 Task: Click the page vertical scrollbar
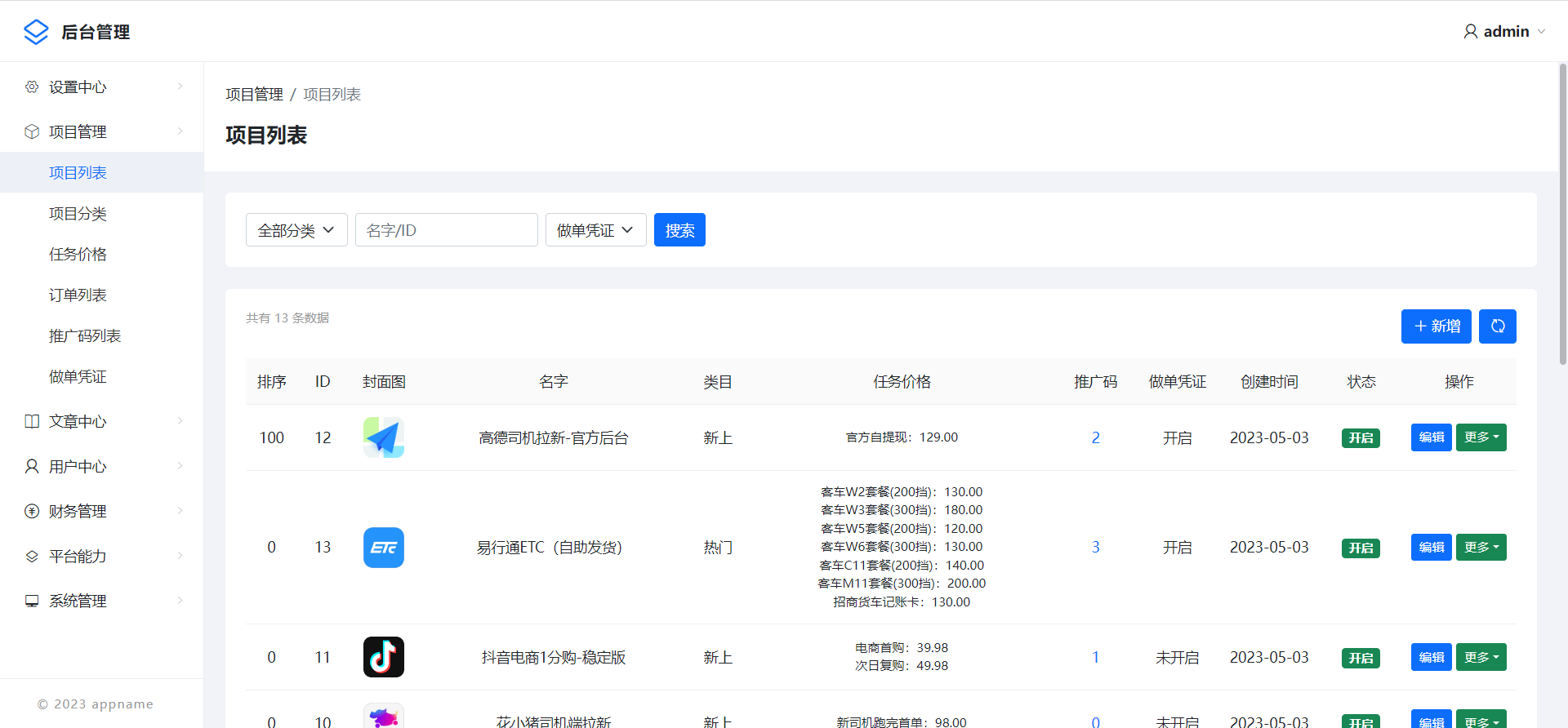[x=1562, y=212]
